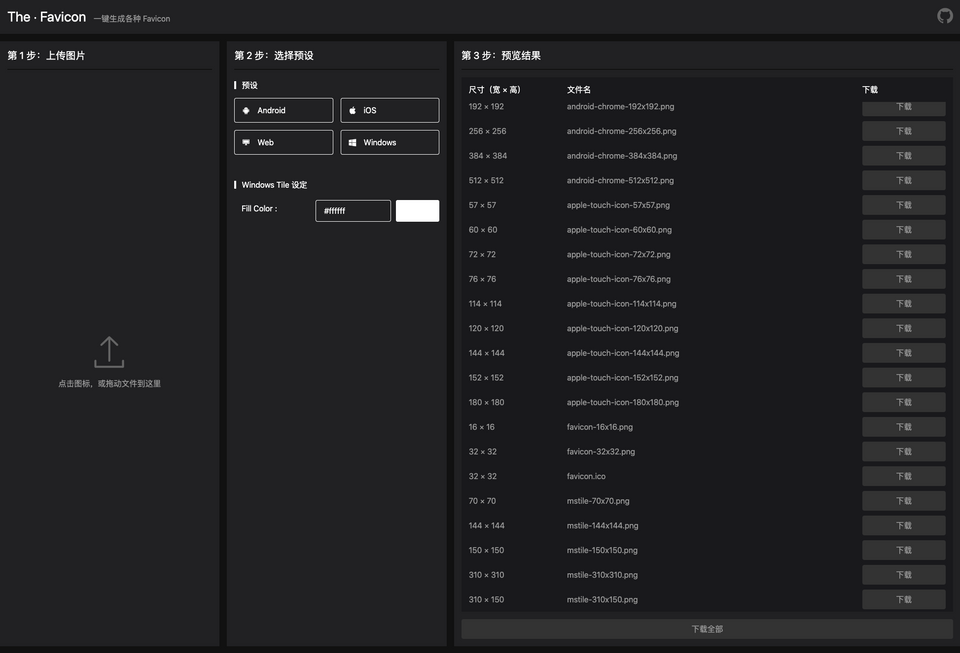Download apple-touch-icon-180x180.png
Screen dimensions: 960x653
[904, 402]
